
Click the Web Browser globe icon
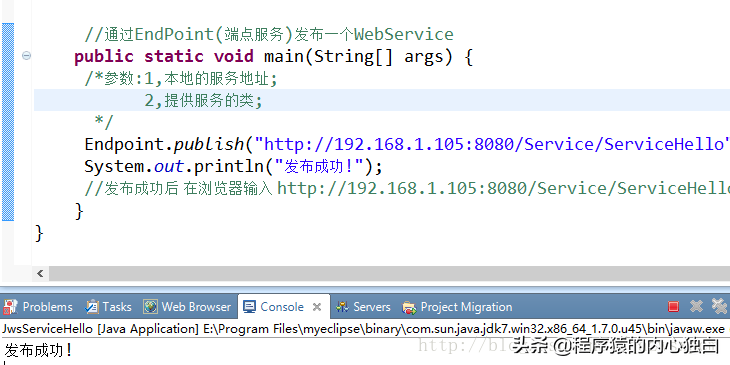click(x=150, y=307)
